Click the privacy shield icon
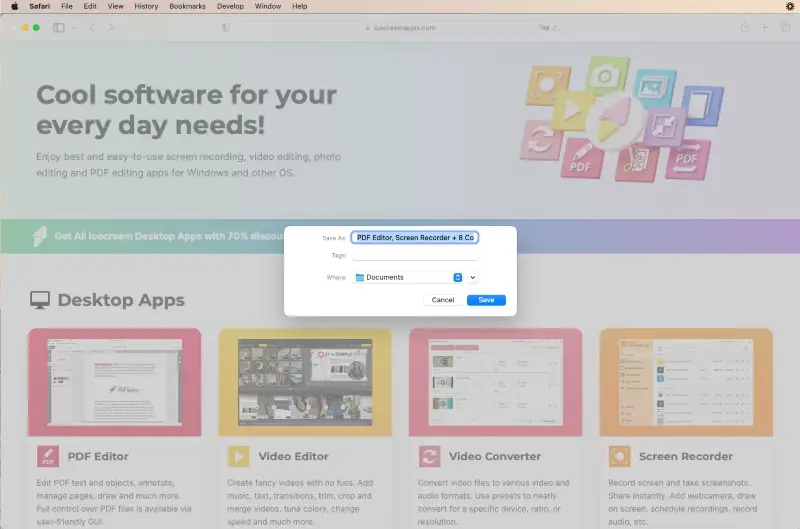The image size is (800, 529). tap(226, 28)
